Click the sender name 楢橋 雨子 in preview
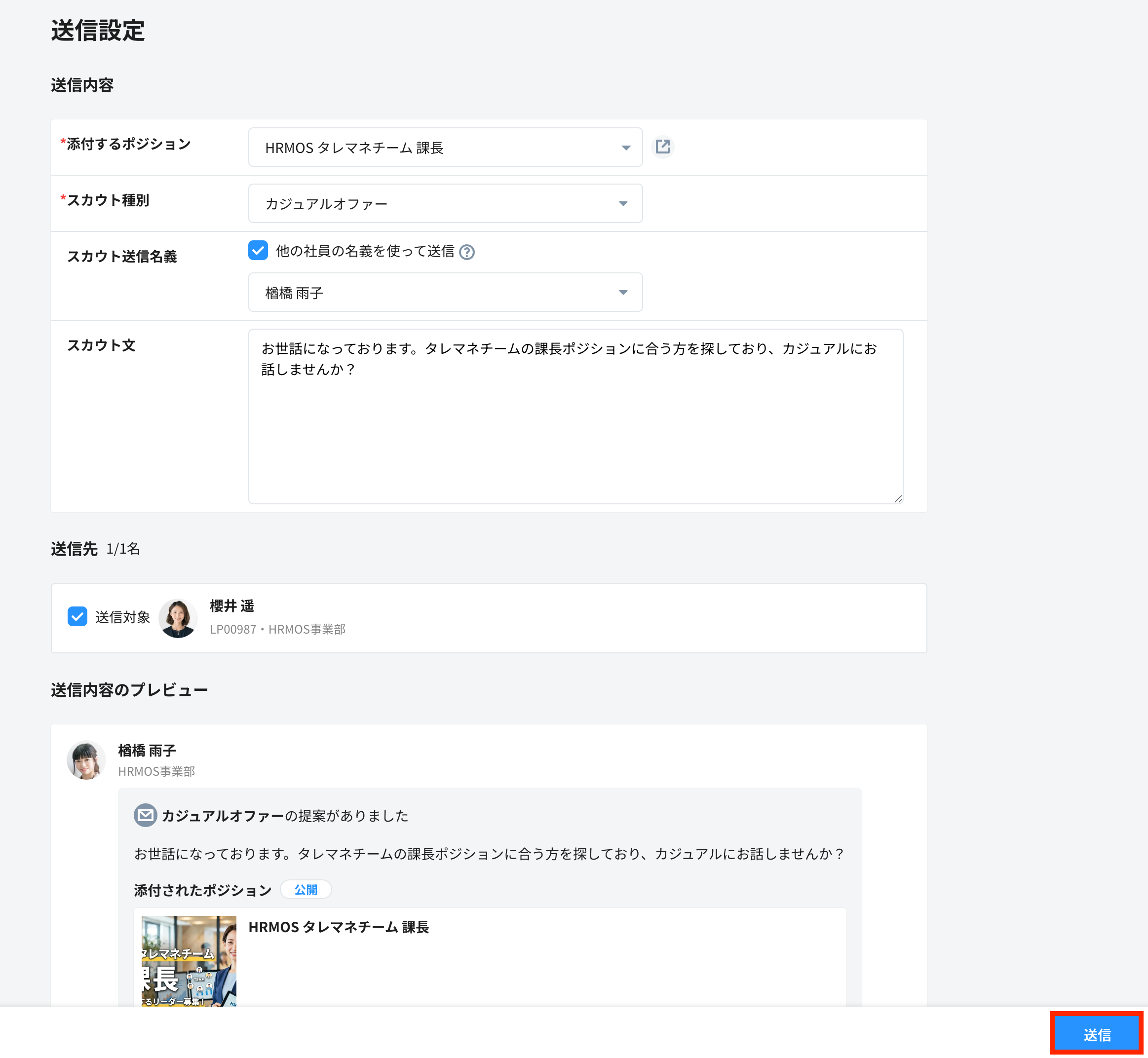 pyautogui.click(x=147, y=750)
